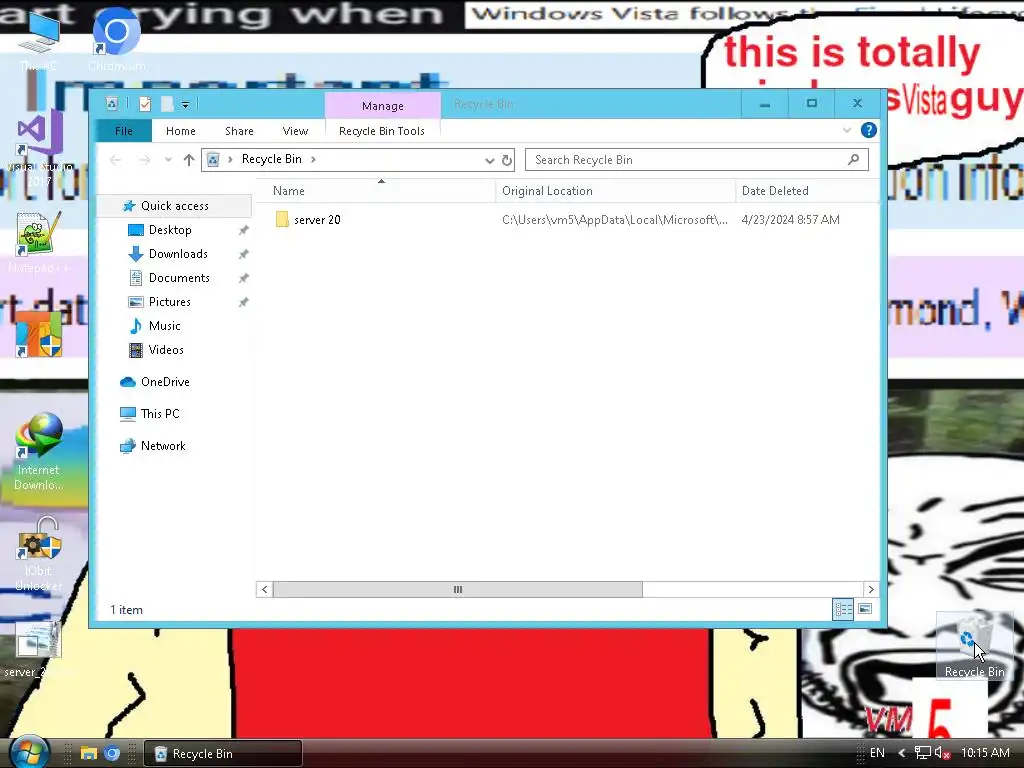Screen dimensions: 1024x768
Task: Click the Properties quick access toolbar icon
Action: (x=145, y=104)
